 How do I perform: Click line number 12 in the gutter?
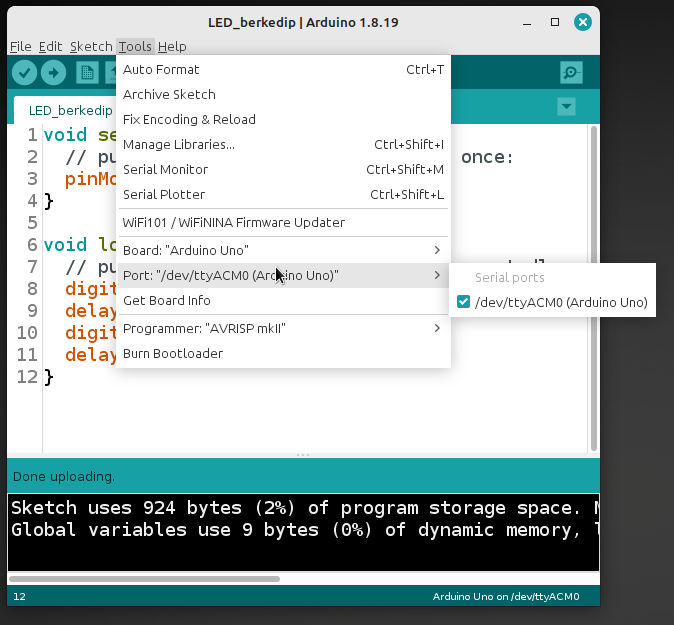pos(27,377)
